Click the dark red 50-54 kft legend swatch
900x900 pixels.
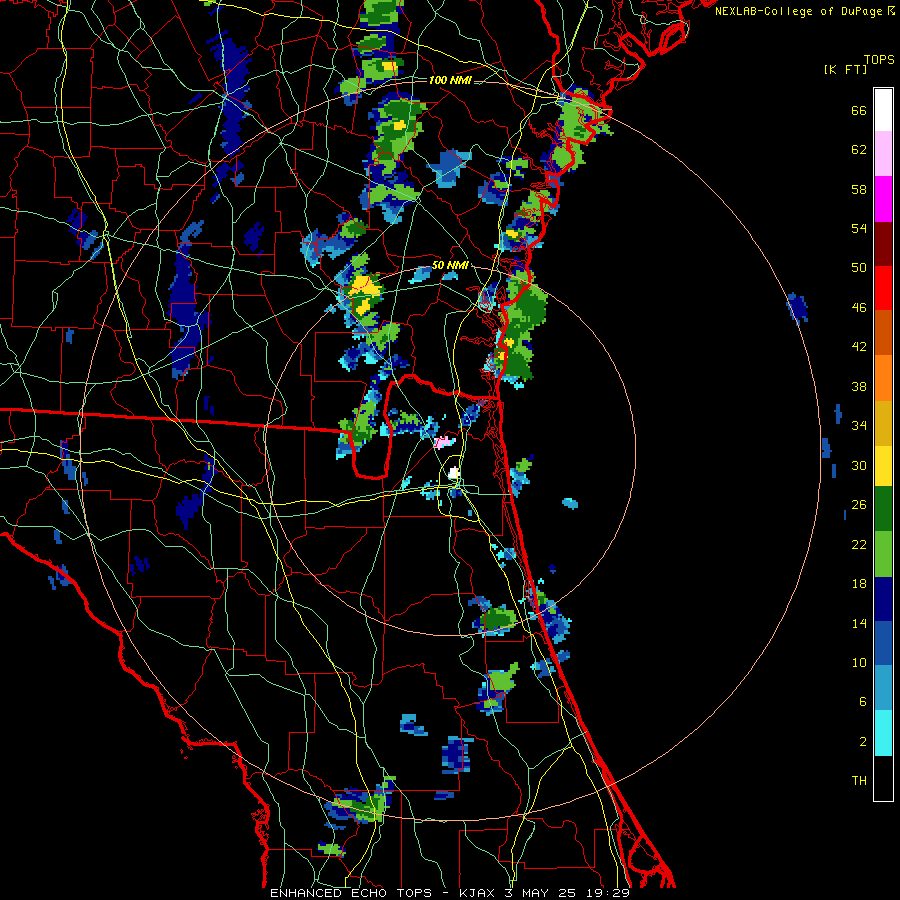coord(883,243)
